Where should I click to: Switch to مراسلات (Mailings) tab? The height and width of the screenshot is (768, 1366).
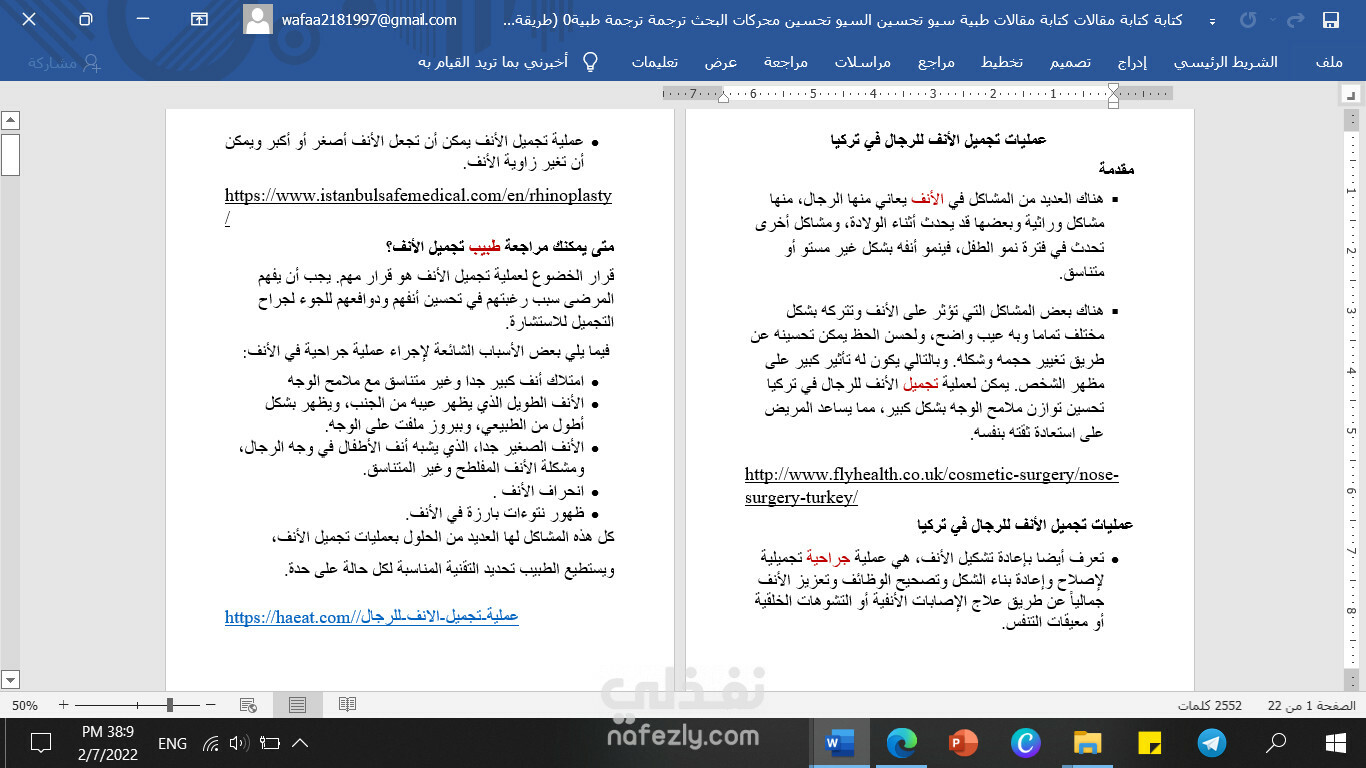pyautogui.click(x=863, y=62)
